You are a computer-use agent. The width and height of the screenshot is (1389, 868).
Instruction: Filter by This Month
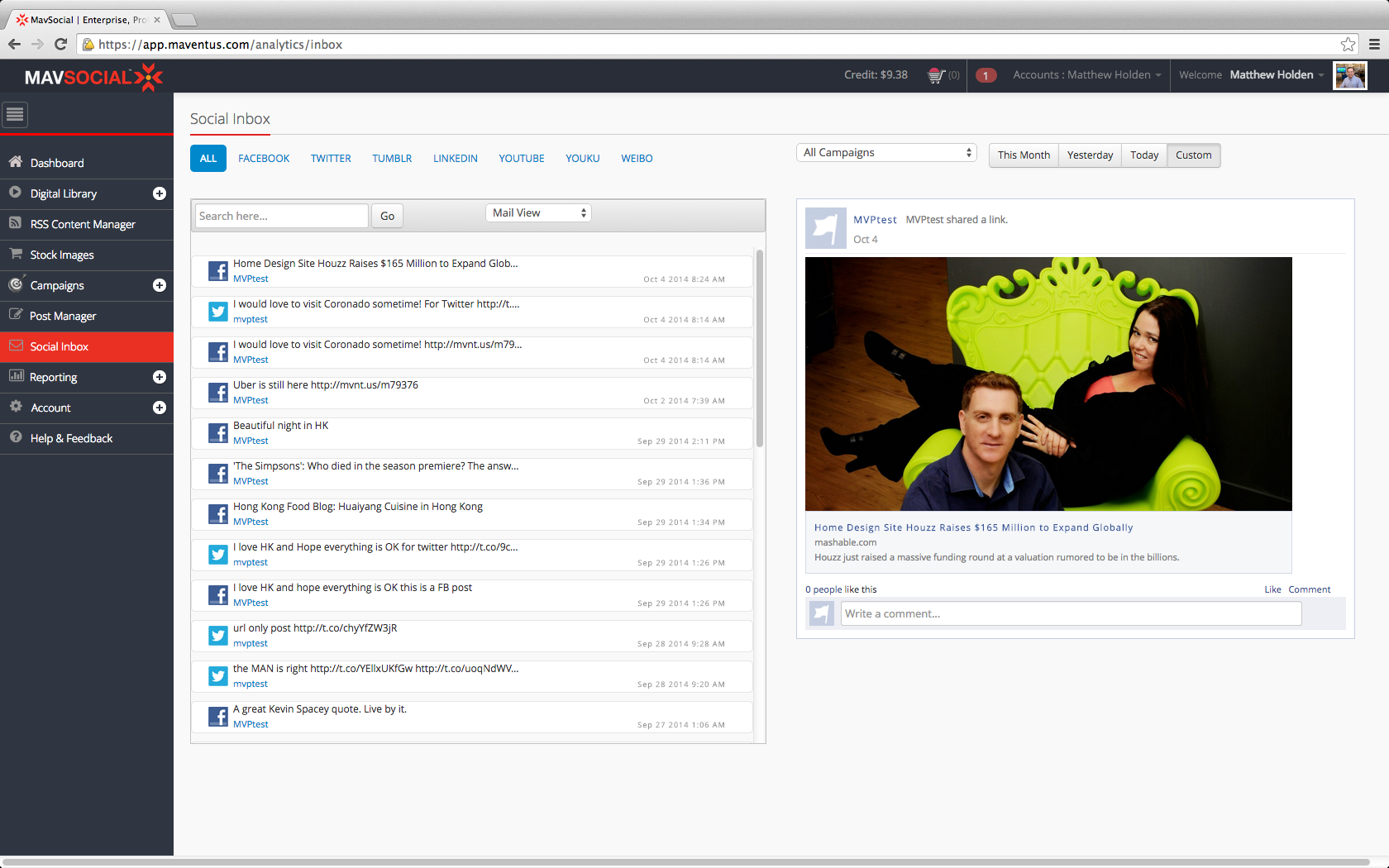coord(1024,155)
